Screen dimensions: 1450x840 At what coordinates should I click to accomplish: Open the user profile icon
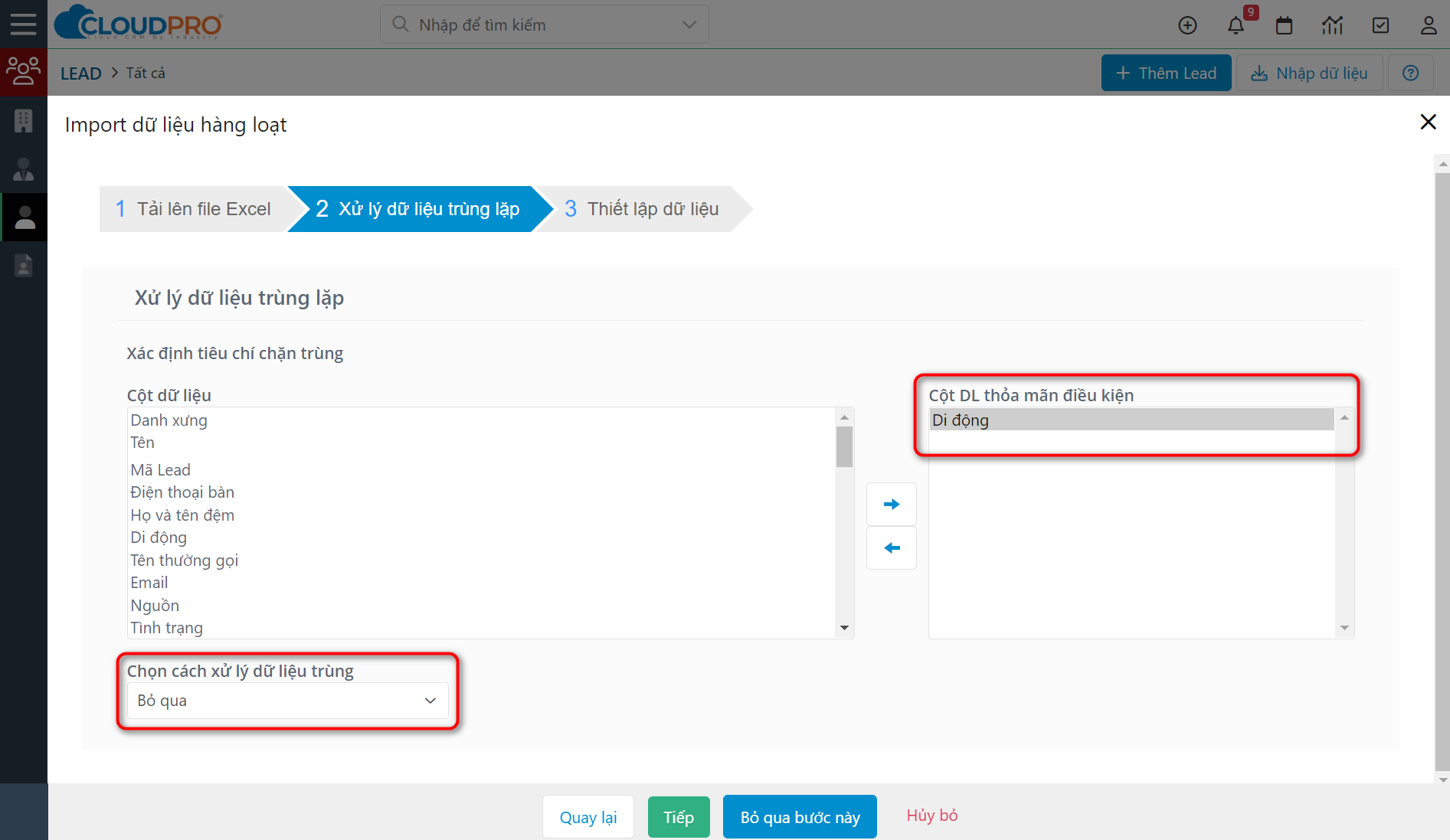point(1429,25)
